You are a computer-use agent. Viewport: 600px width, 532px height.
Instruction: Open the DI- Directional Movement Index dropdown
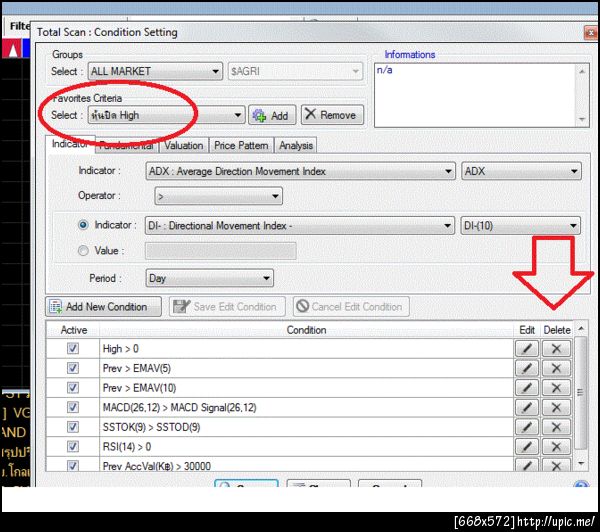pos(300,226)
